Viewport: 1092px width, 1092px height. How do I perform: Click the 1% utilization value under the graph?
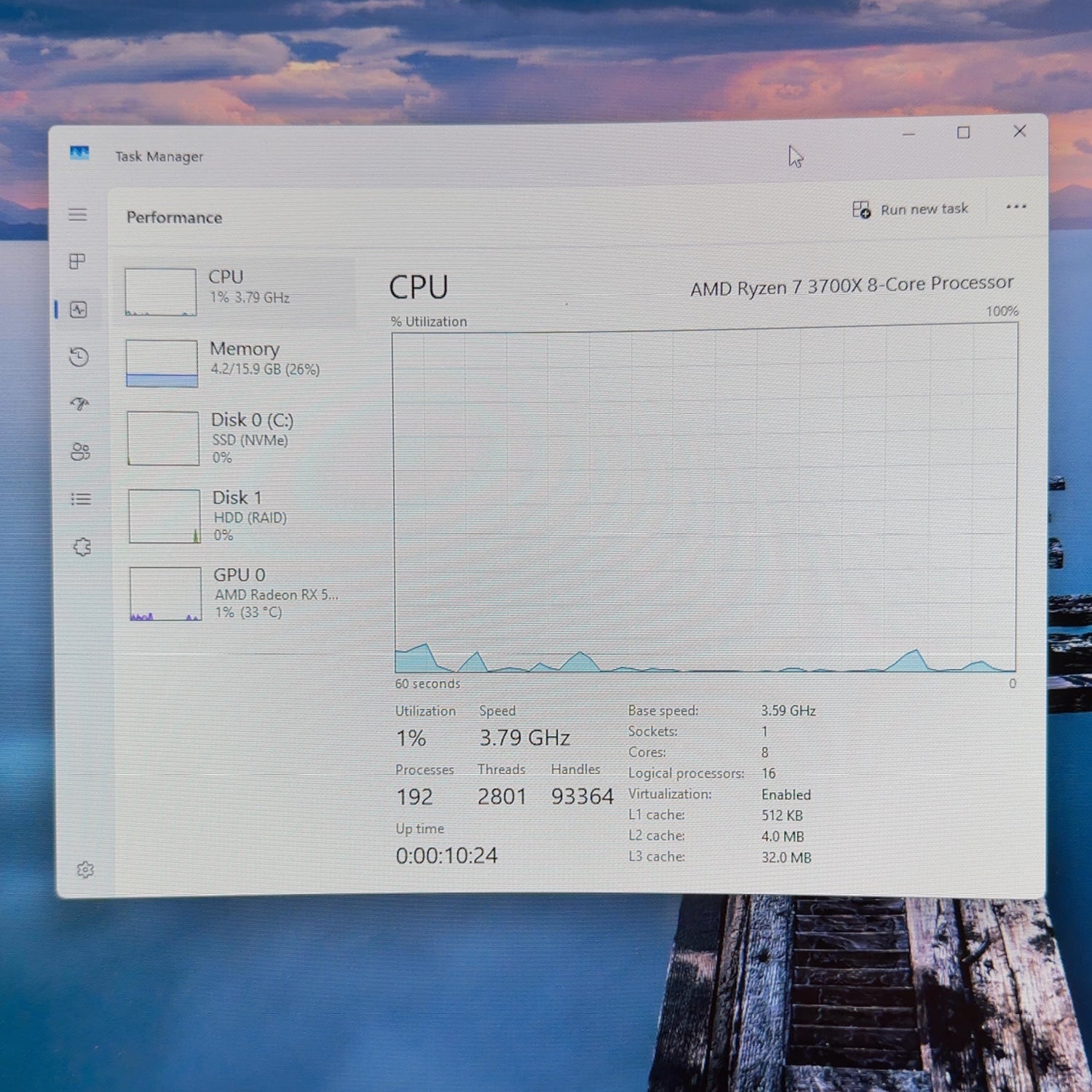pyautogui.click(x=411, y=738)
